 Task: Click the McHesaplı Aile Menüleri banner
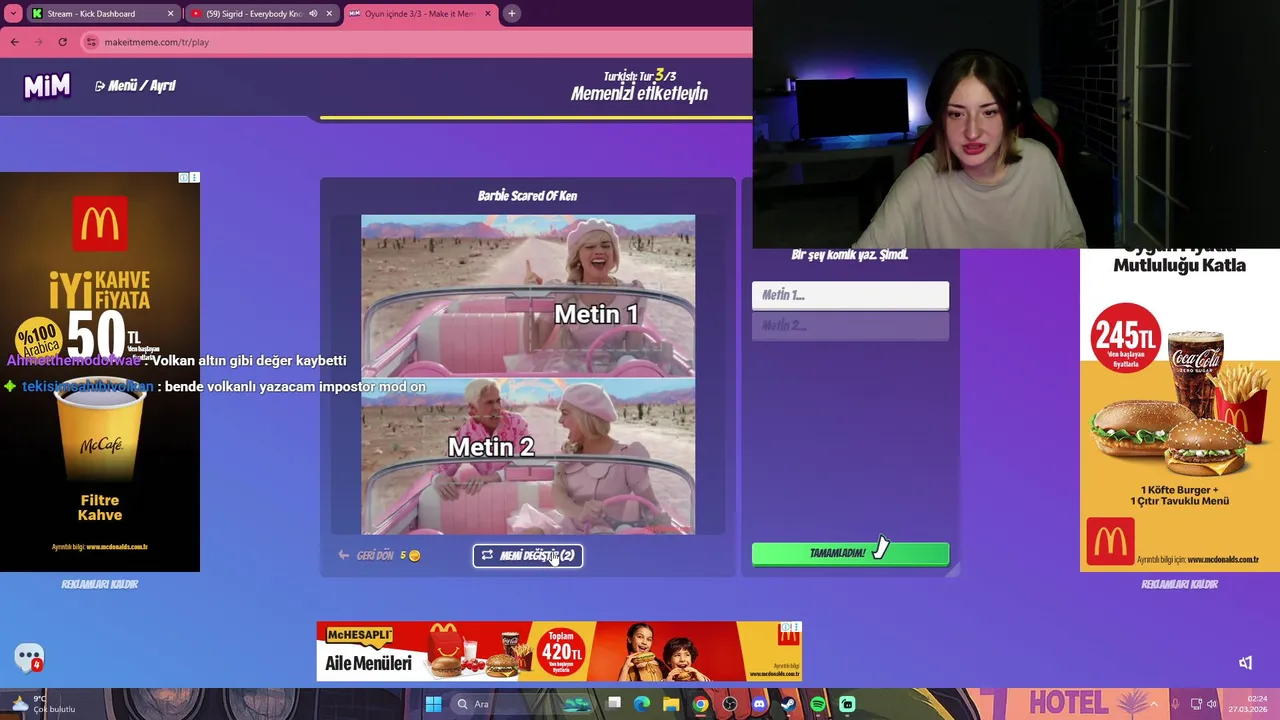coord(559,651)
